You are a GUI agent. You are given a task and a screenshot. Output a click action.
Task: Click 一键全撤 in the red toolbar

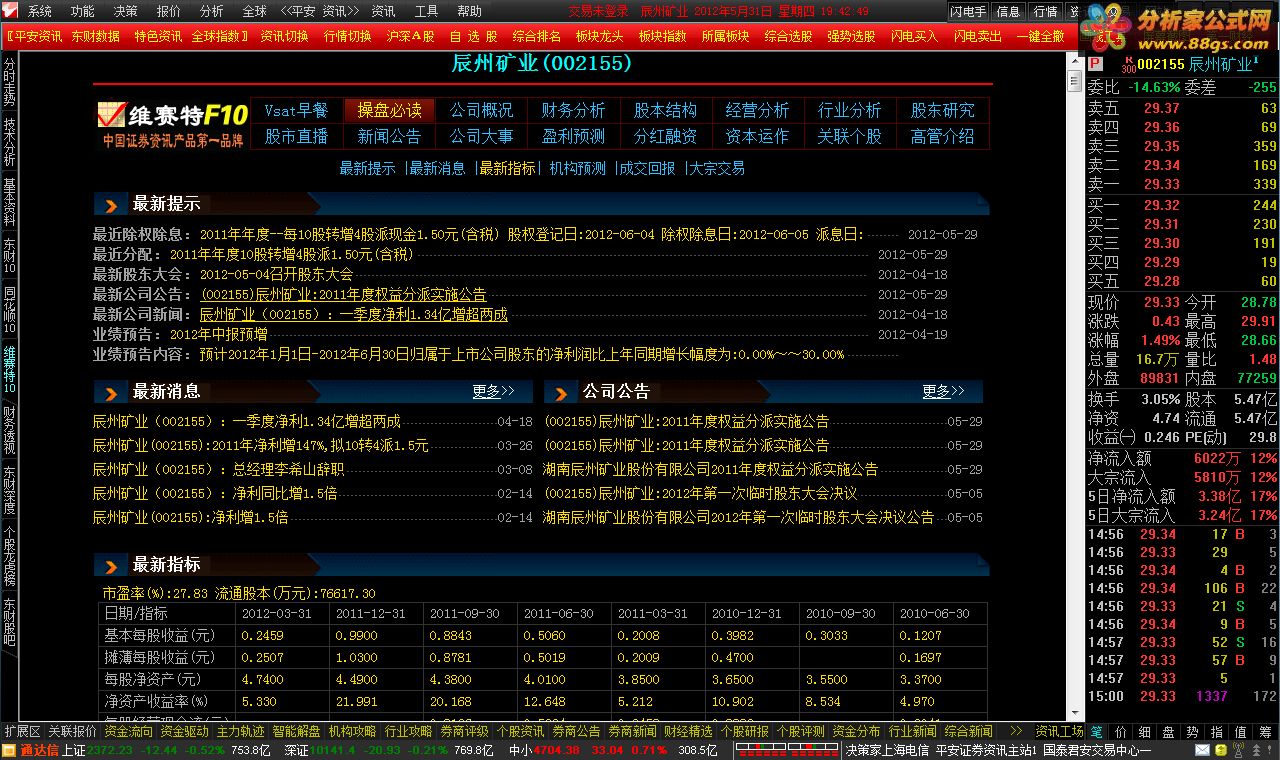[1041, 36]
